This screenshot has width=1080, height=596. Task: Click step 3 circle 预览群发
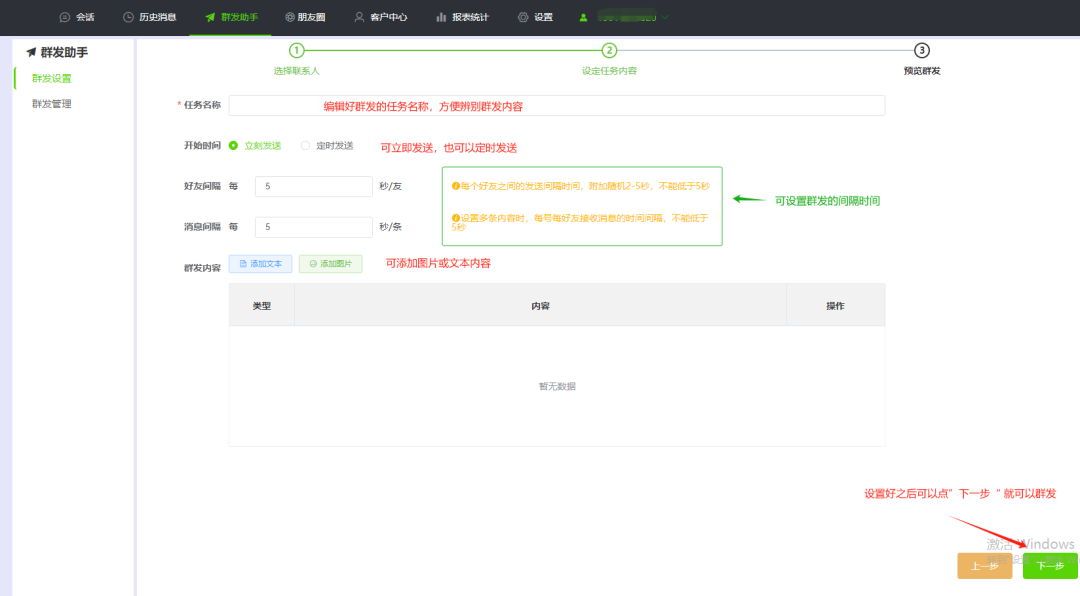coord(922,50)
